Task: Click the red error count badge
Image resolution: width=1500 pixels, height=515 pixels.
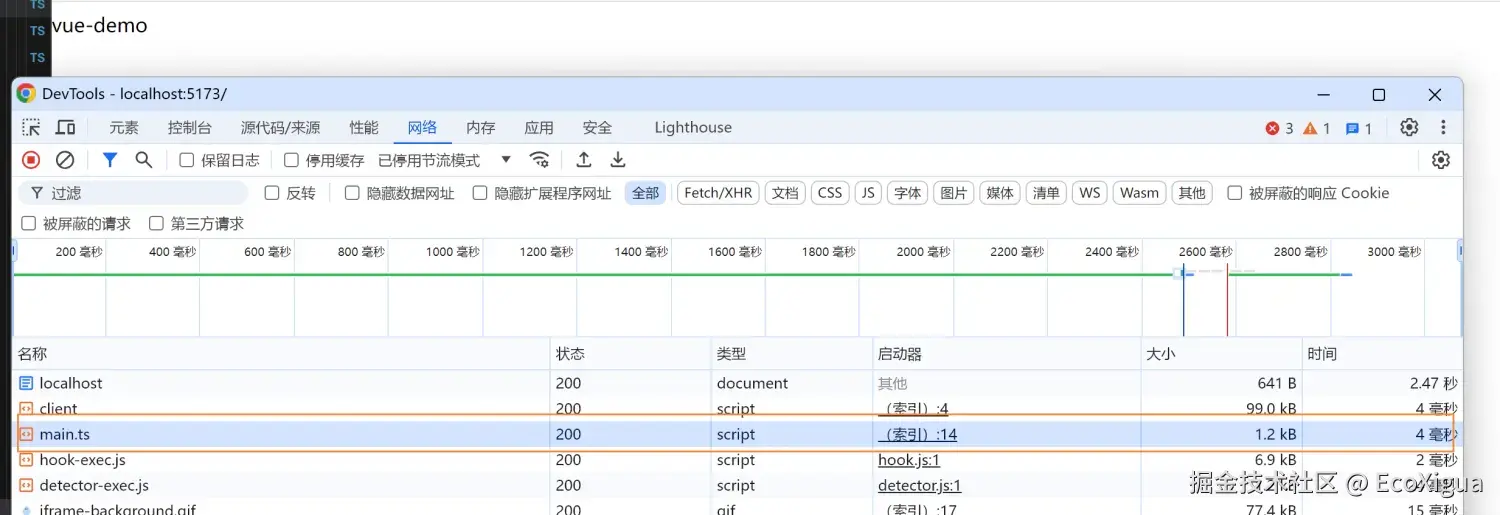Action: (1279, 128)
